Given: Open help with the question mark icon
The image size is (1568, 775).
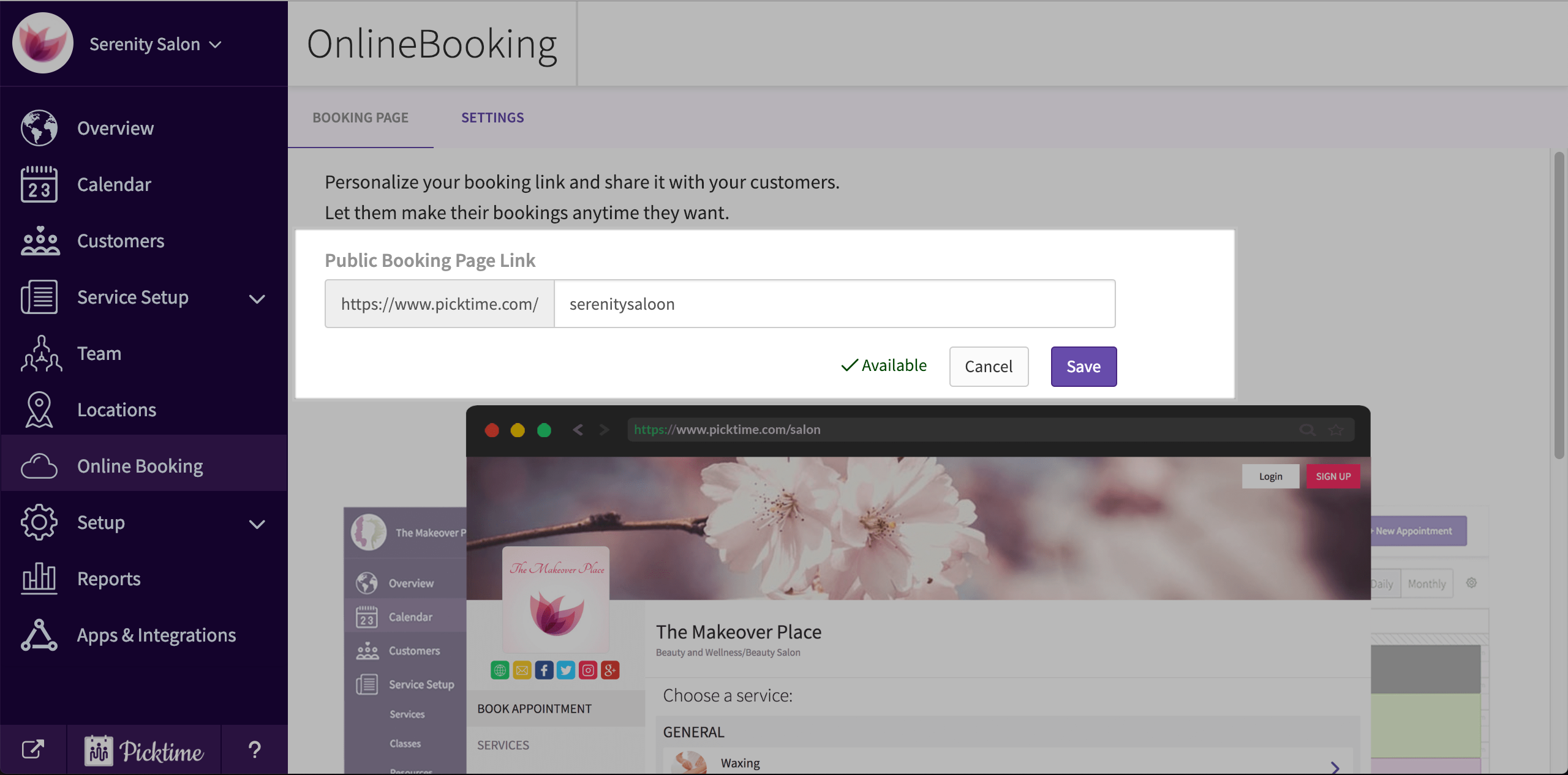Looking at the screenshot, I should [x=254, y=749].
